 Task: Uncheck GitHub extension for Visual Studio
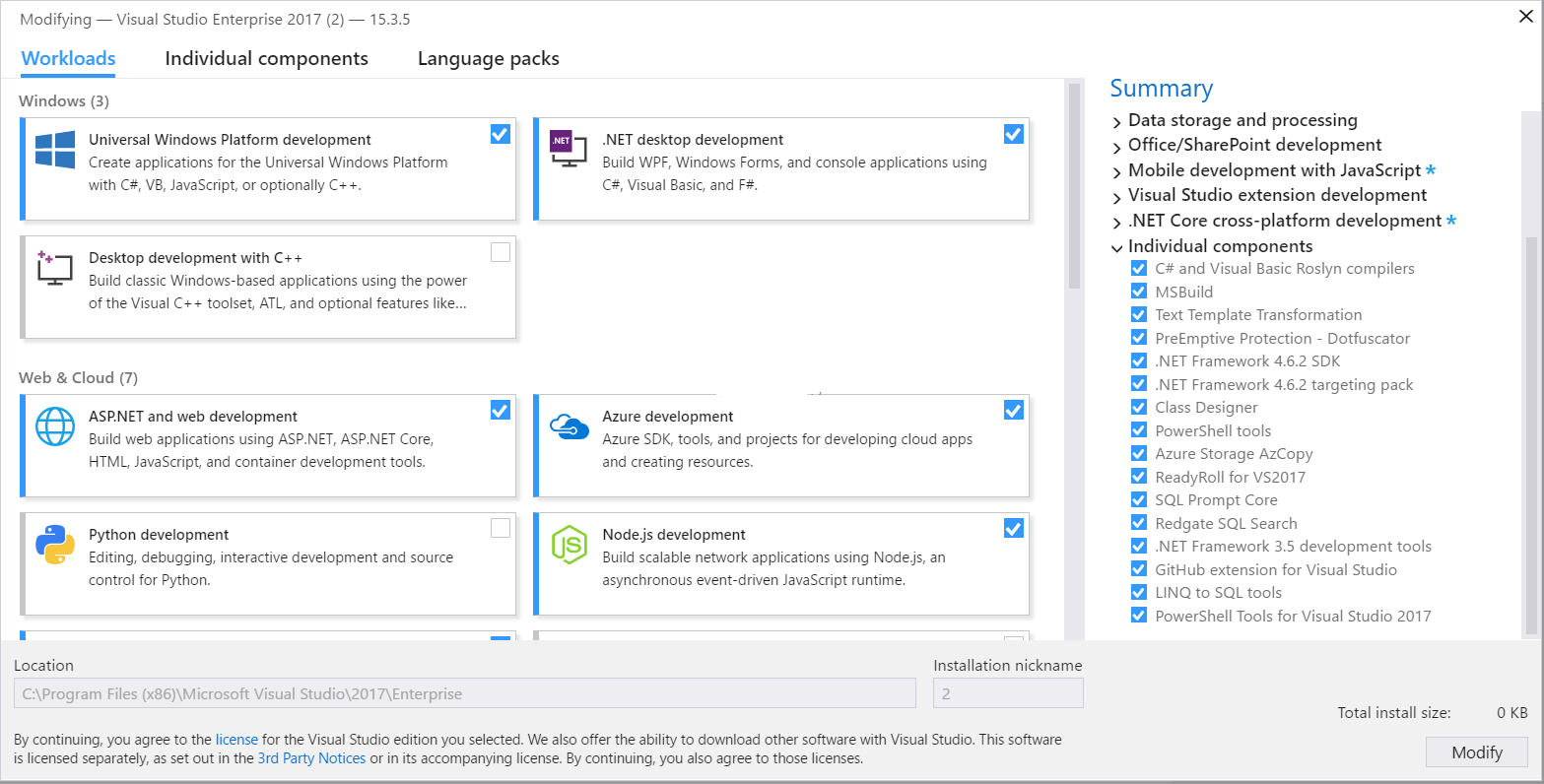pos(1139,569)
